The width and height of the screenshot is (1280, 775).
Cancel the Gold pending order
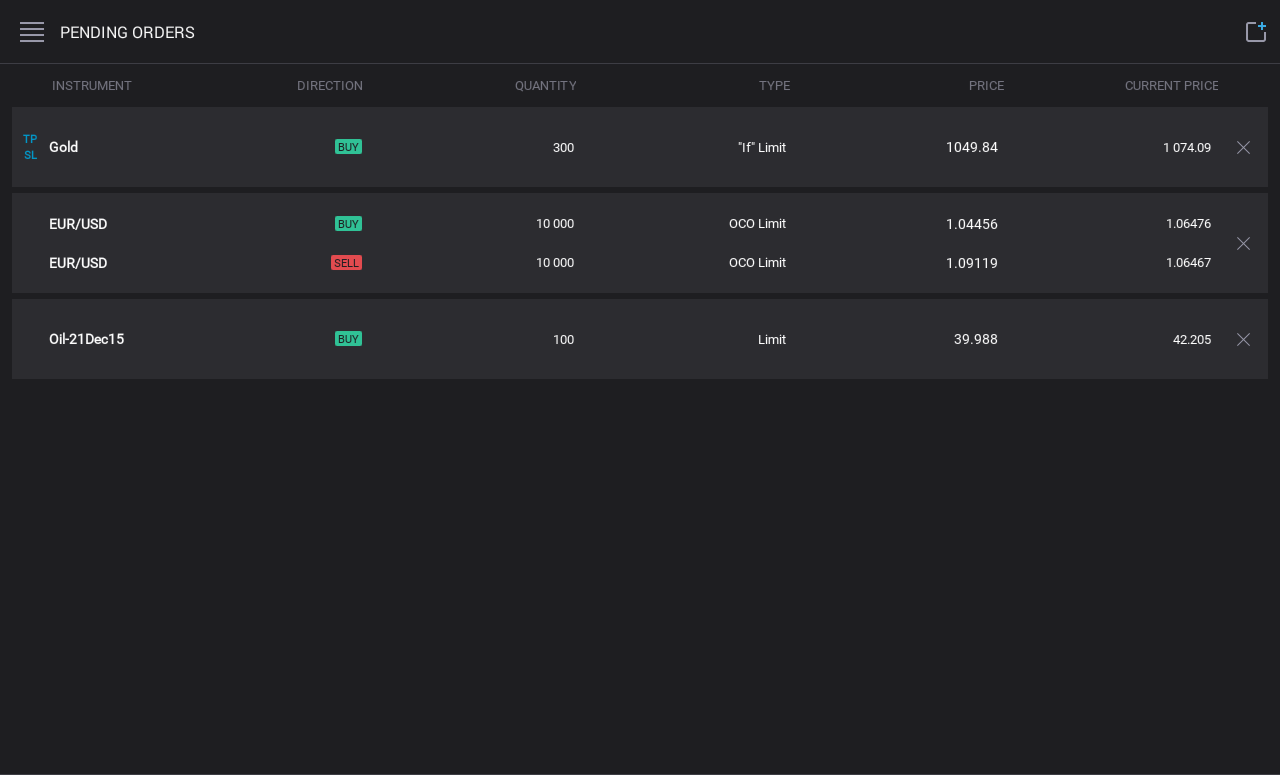click(x=1243, y=147)
